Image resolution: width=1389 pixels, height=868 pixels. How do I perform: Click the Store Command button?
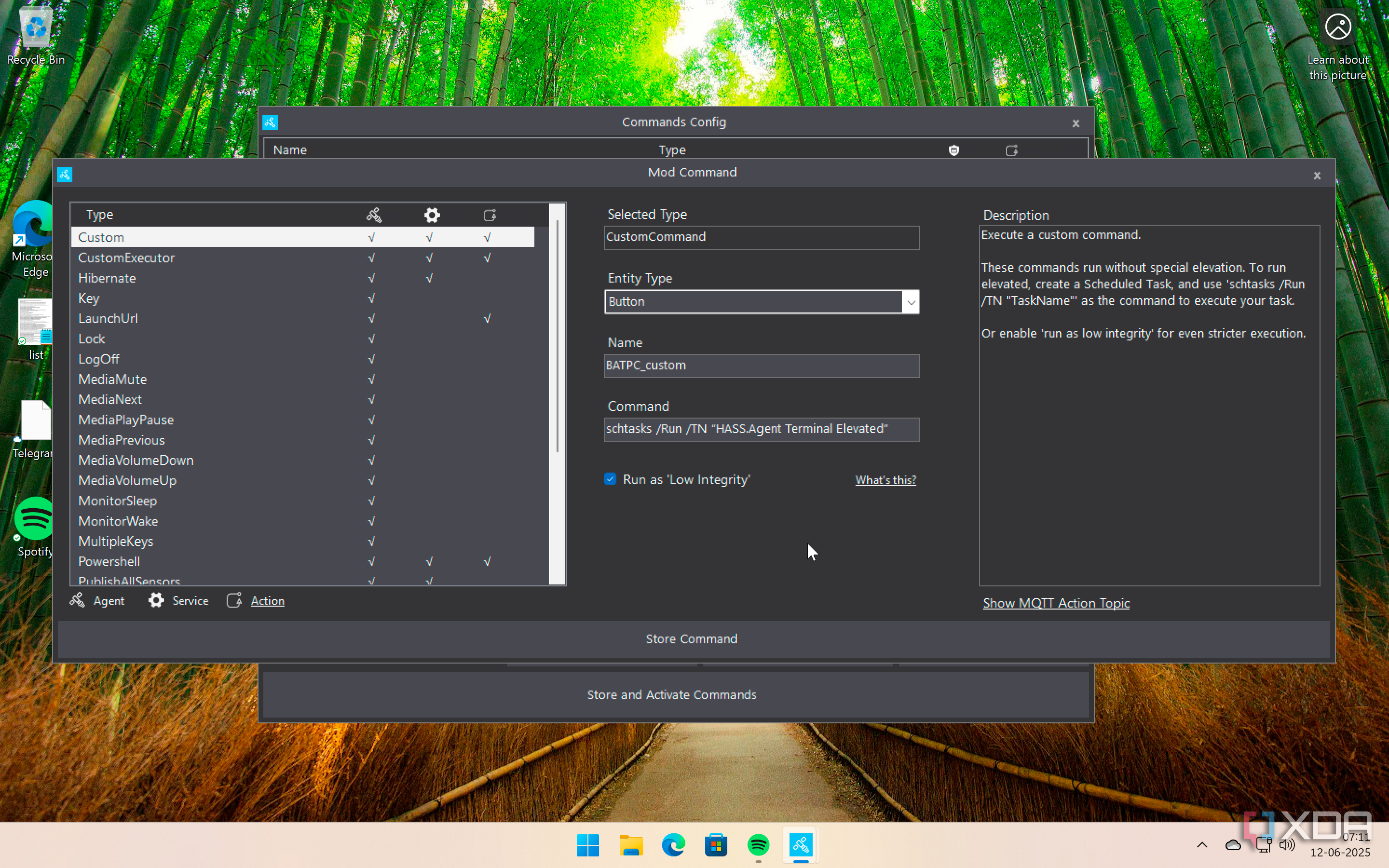tap(694, 639)
